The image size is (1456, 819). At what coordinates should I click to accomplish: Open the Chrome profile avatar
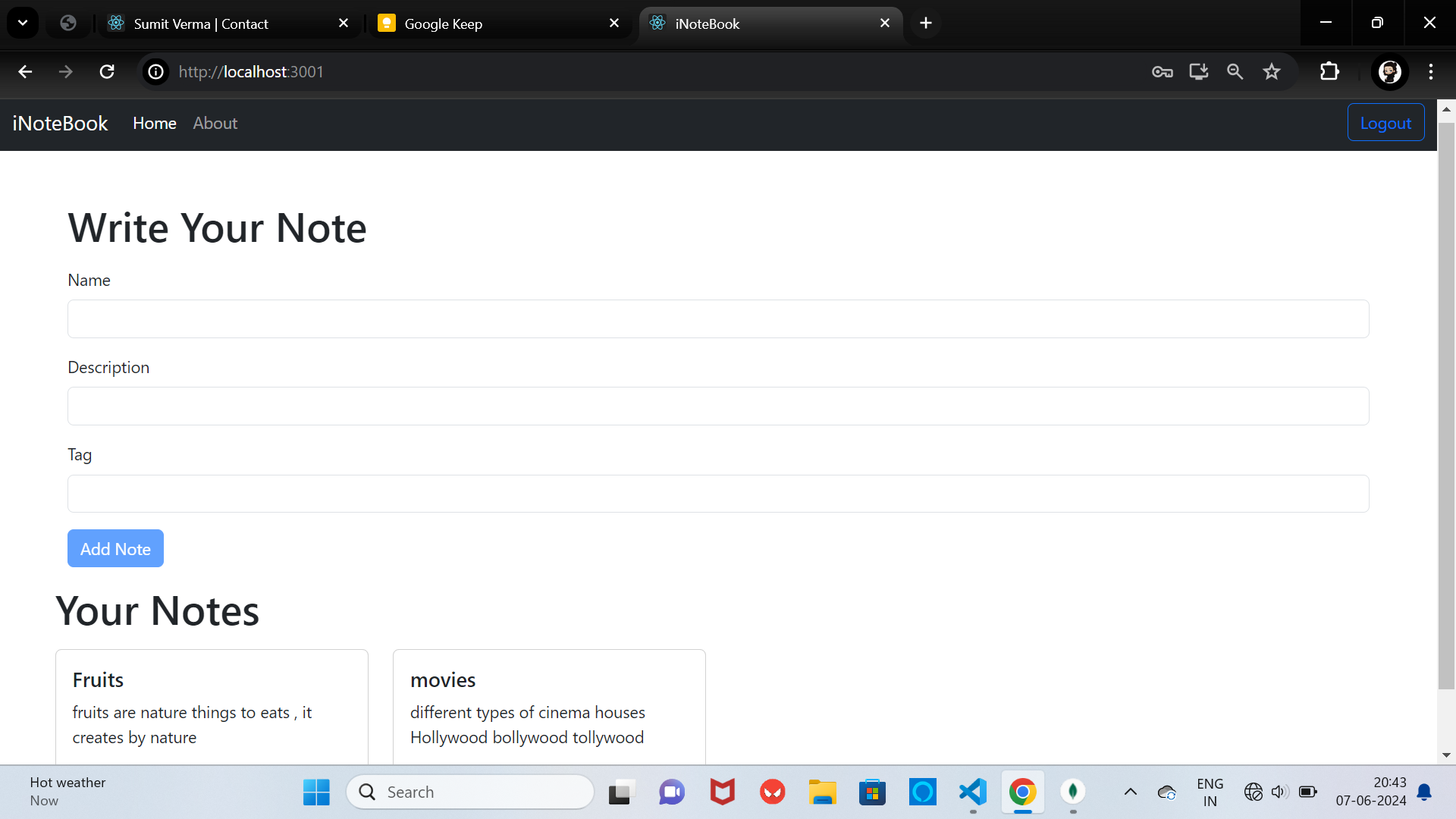click(x=1389, y=71)
